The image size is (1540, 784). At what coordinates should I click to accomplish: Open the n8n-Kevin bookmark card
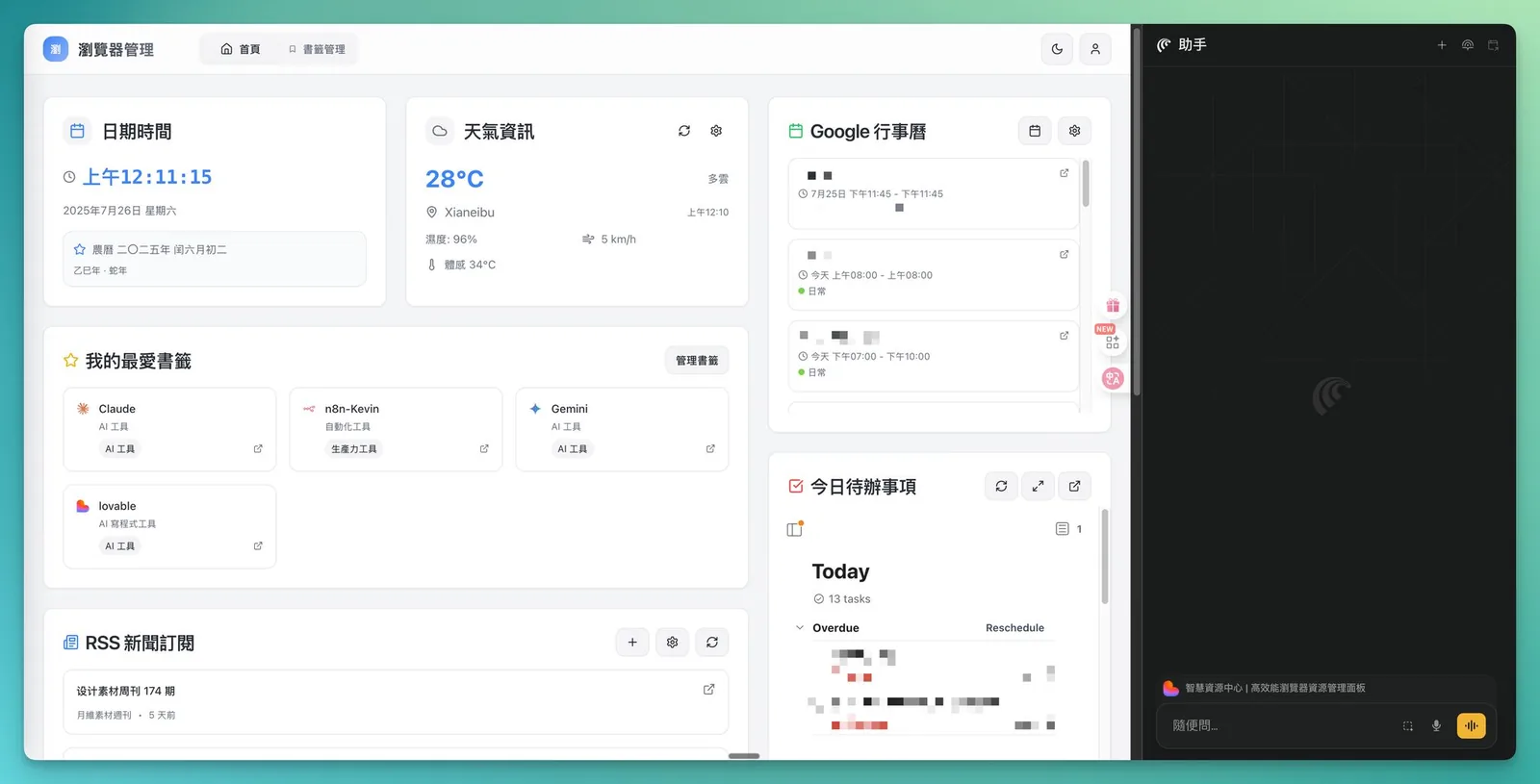(396, 429)
